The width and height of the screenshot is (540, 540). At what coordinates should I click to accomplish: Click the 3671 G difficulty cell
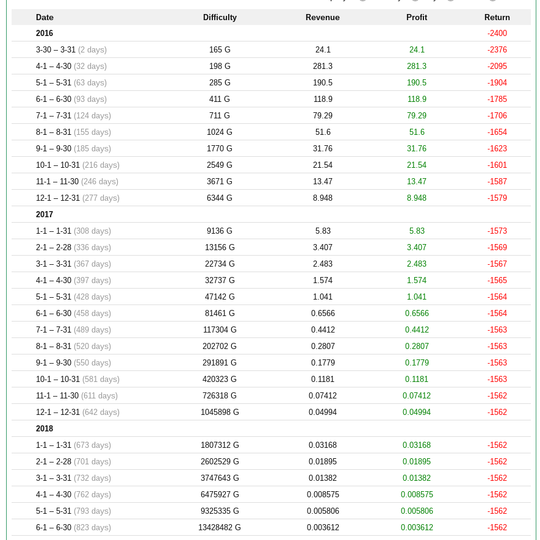220,181
